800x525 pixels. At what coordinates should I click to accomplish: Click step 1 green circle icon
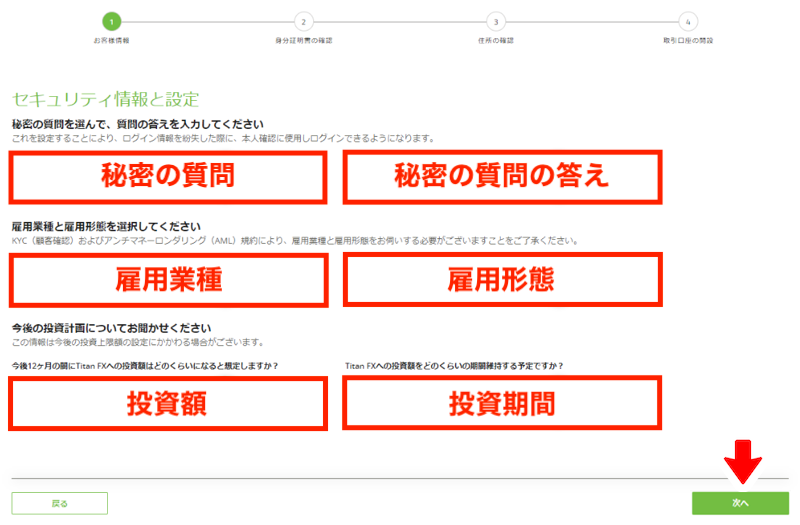click(x=111, y=22)
